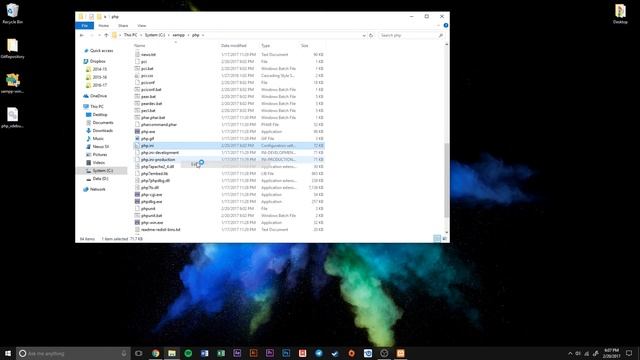Open Microsoft Excel from the taskbar
Screen dimensions: 640x360
click(221, 353)
